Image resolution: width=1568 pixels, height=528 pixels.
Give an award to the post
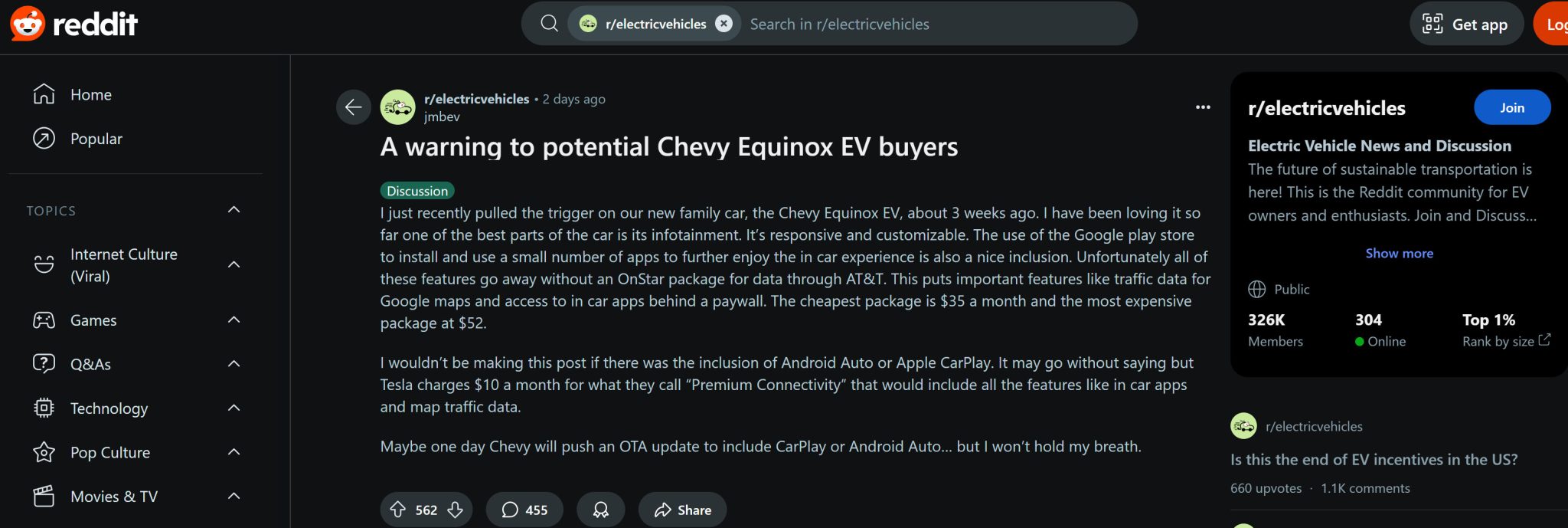coord(600,508)
